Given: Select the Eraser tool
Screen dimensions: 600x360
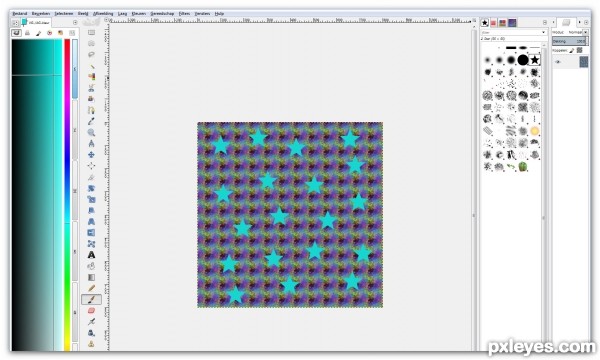Looking at the screenshot, I should pos(91,310).
